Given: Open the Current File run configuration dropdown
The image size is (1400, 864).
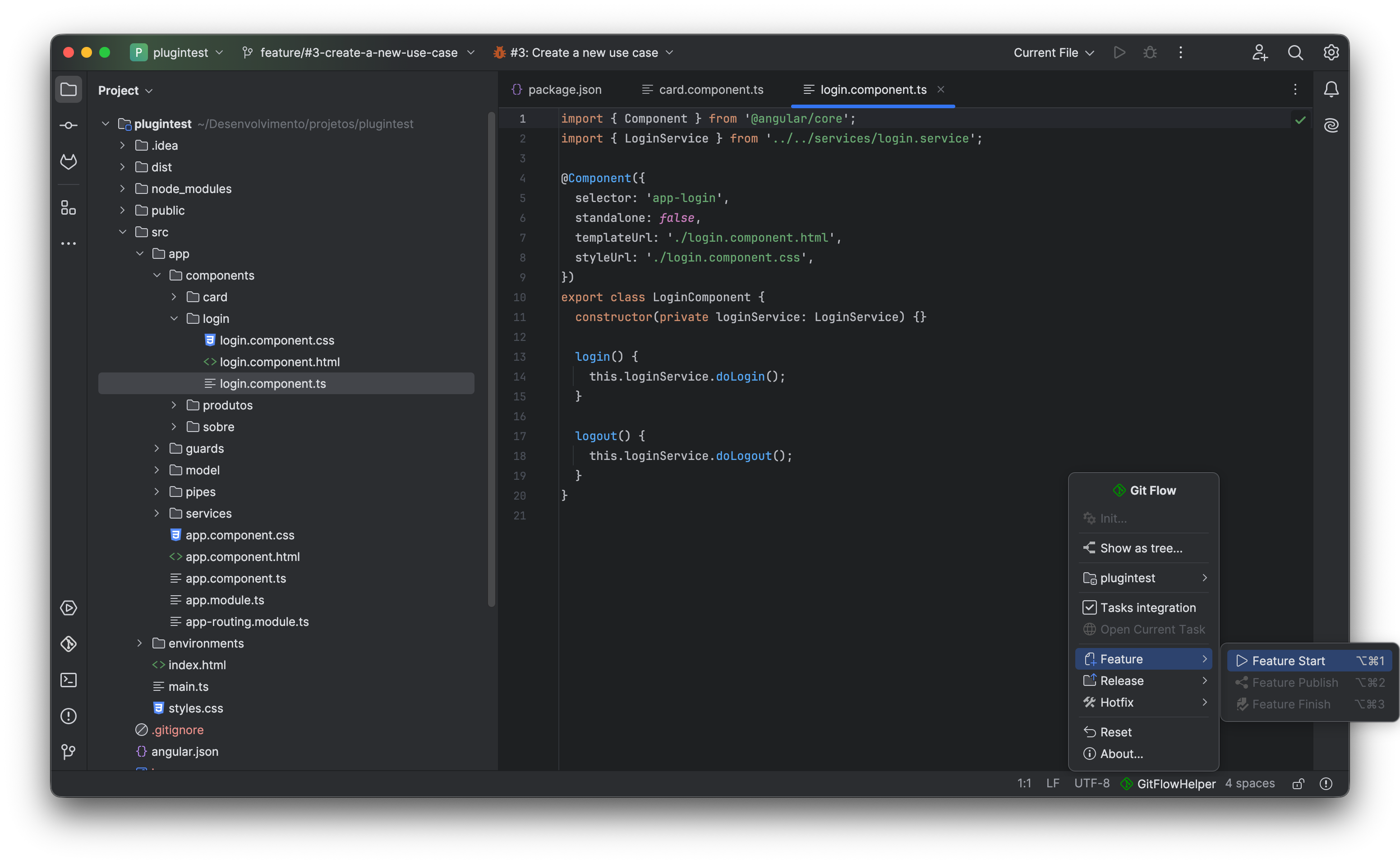Looking at the screenshot, I should pyautogui.click(x=1054, y=53).
